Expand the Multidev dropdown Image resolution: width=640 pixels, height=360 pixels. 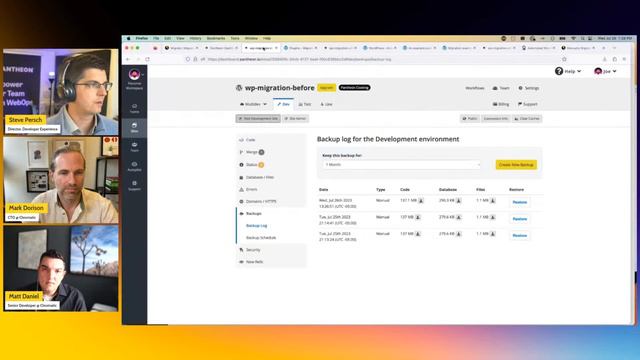coord(253,104)
